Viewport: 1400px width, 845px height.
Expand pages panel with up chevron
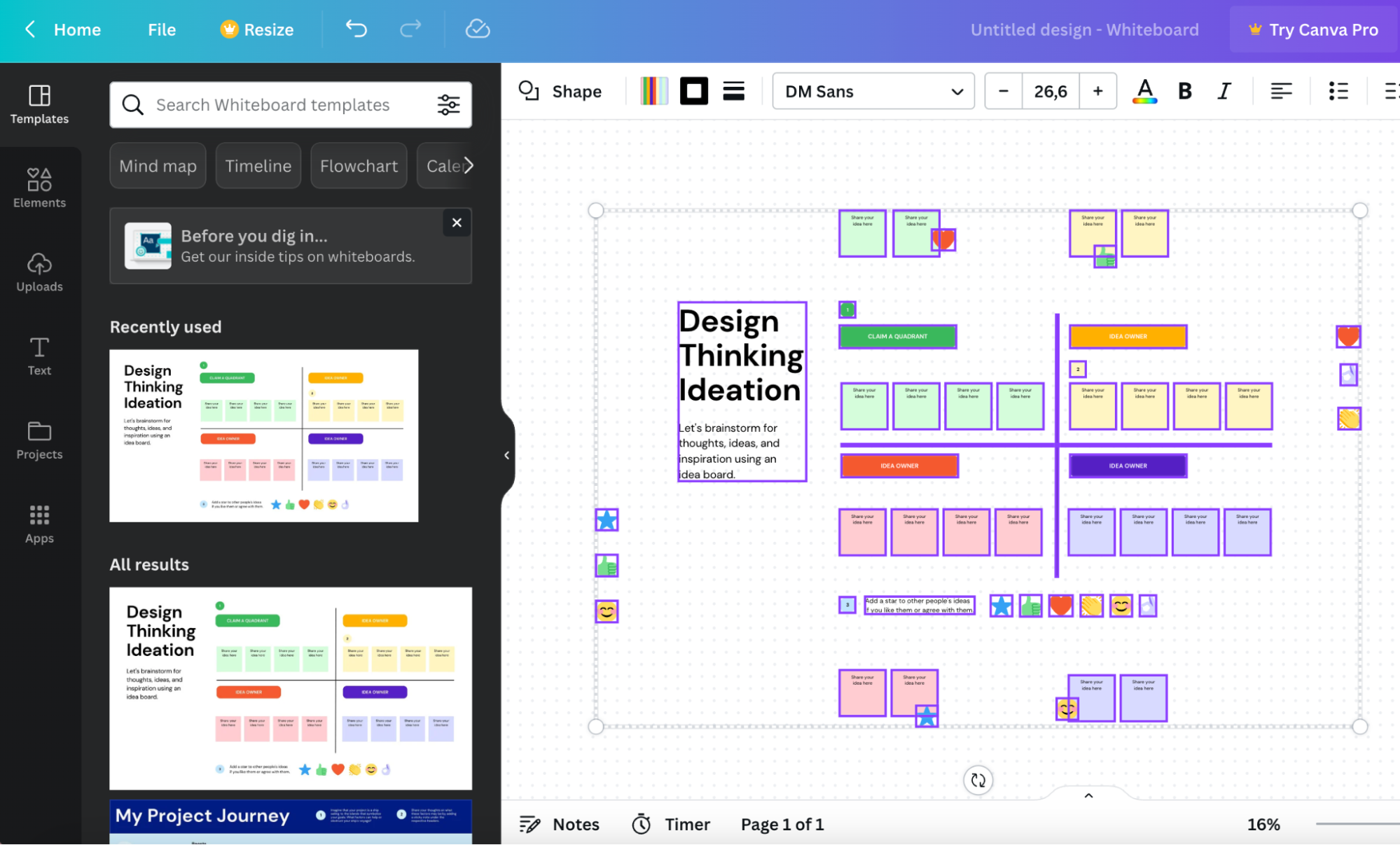coord(1088,795)
